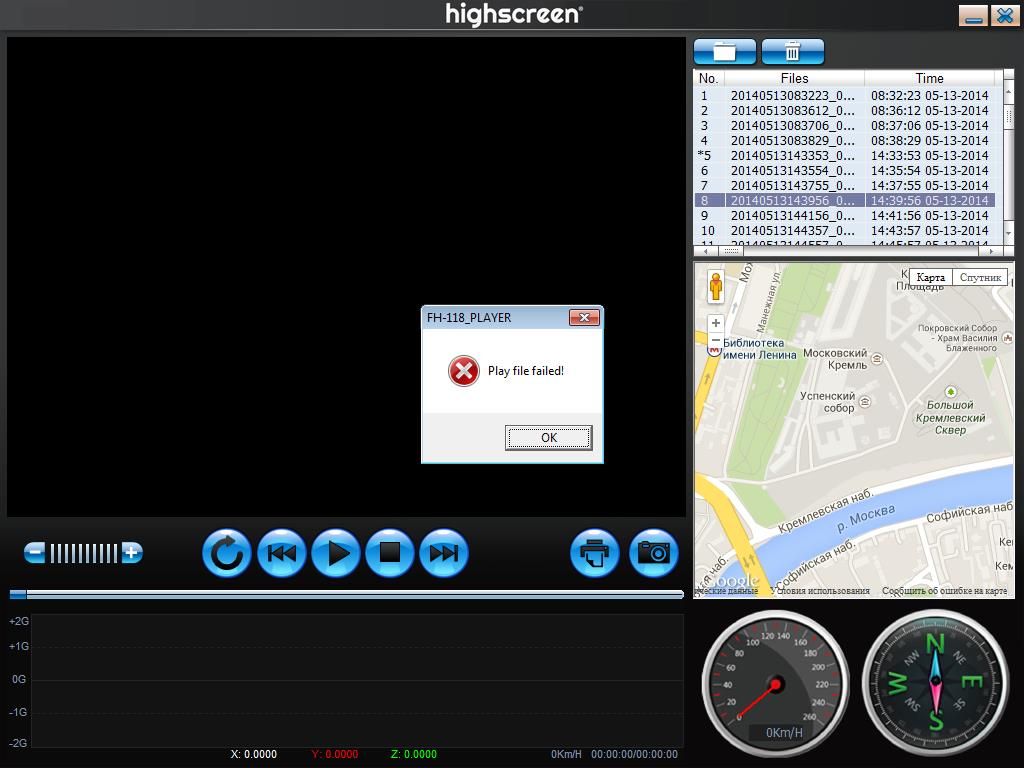1024x768 pixels.
Task: Select file 10 recorded at 14:43:57
Action: (844, 231)
